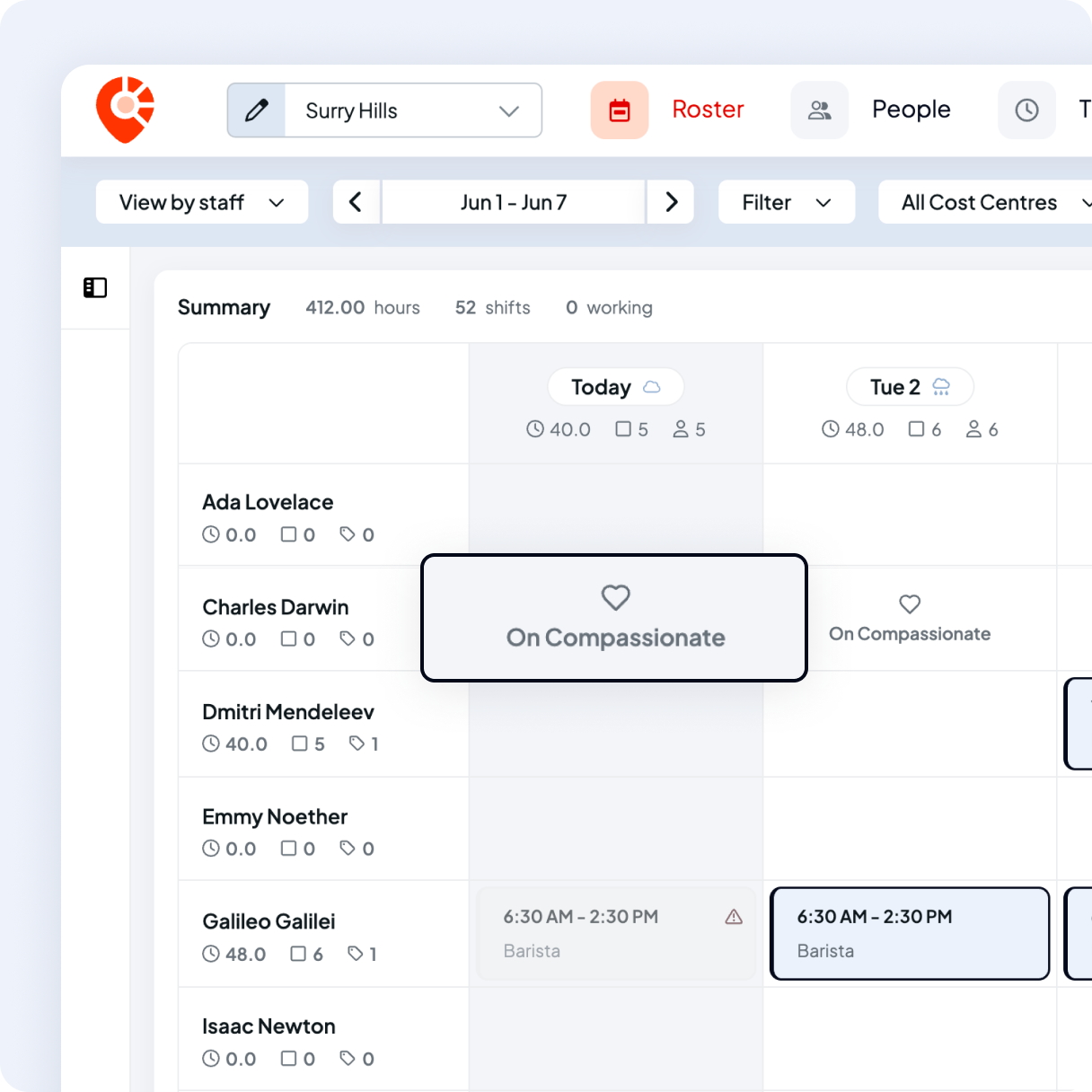
Task: Select Isaac Newton staff name
Action: pyautogui.click(x=269, y=1026)
